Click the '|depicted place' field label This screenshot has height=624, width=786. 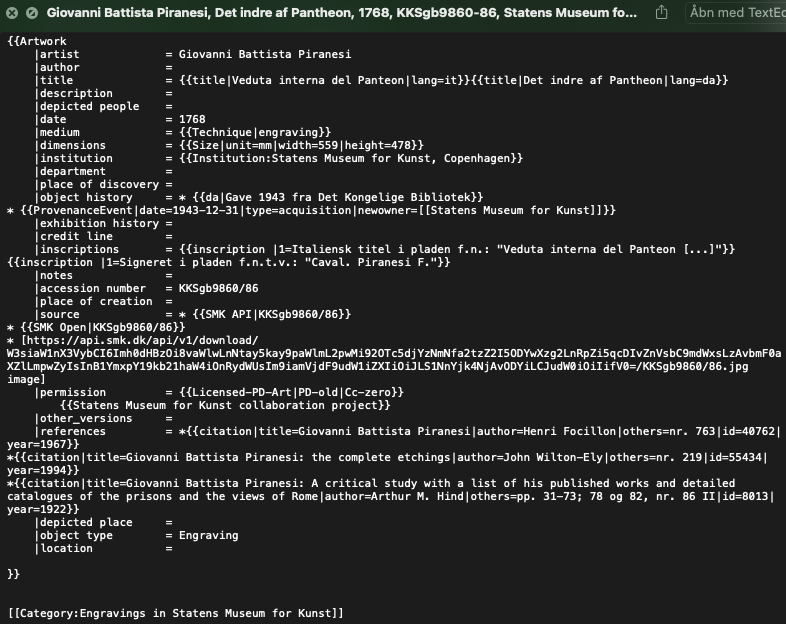pyautogui.click(x=83, y=523)
